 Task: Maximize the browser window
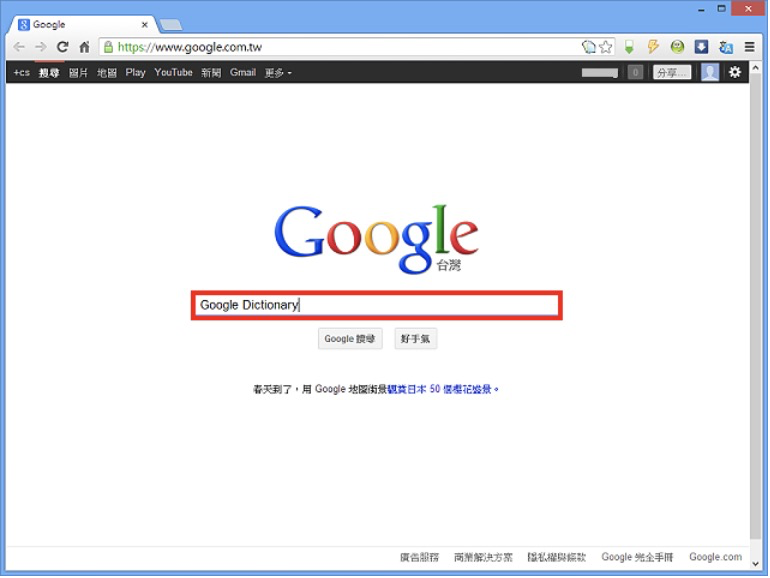pos(721,9)
